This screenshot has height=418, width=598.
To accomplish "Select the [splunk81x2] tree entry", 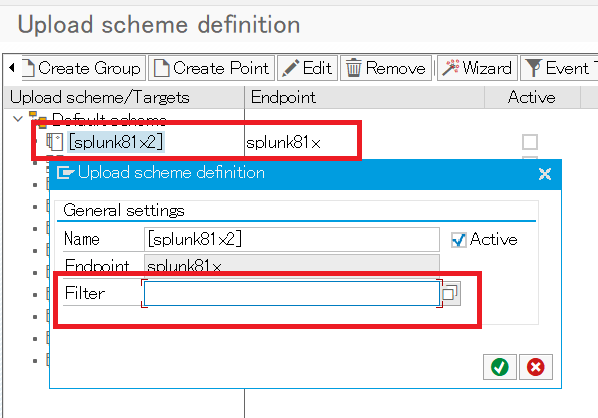I will (116, 142).
